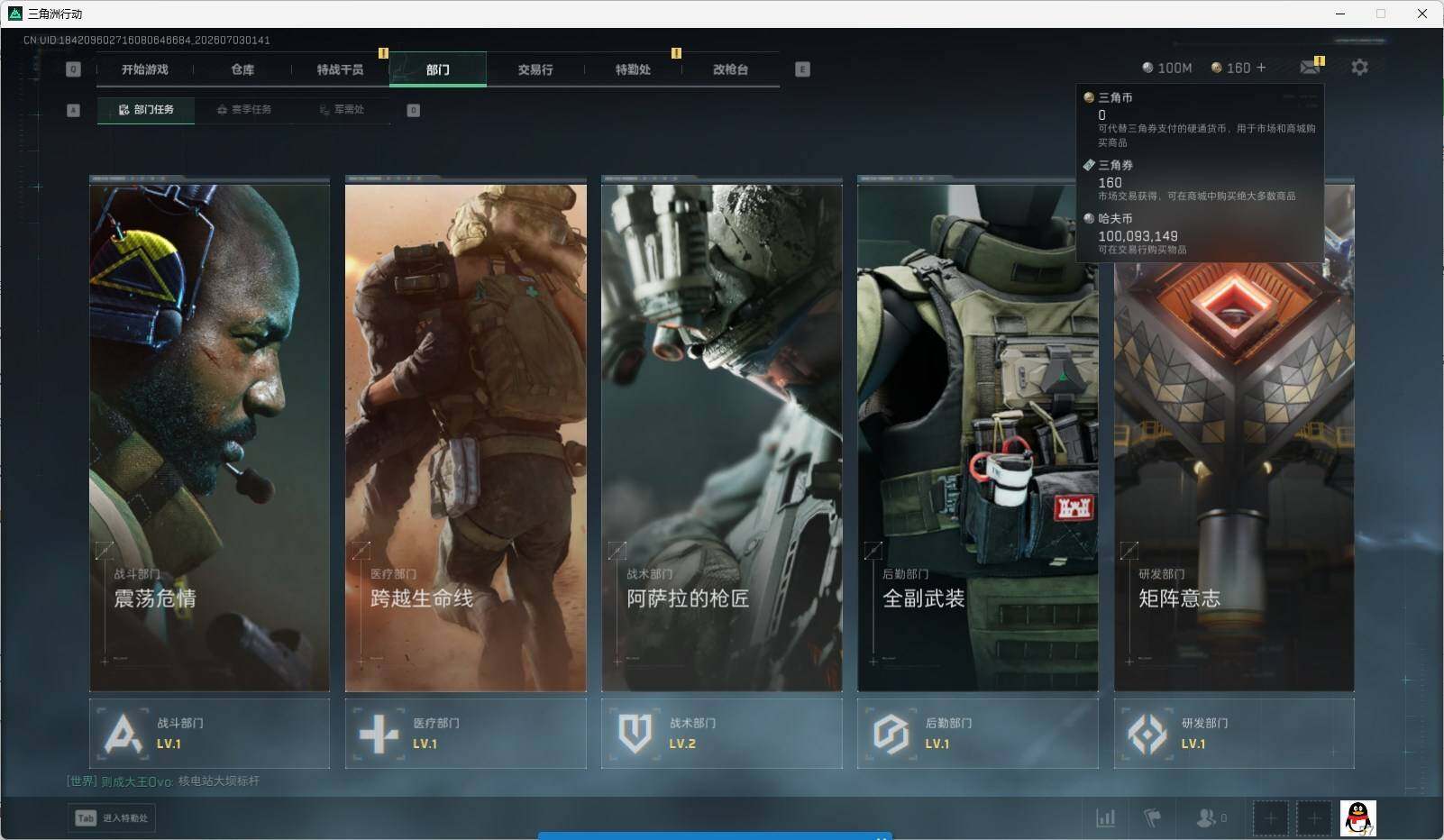Click the Tab 进入特勤处 button
1444x840 pixels.
112,818
